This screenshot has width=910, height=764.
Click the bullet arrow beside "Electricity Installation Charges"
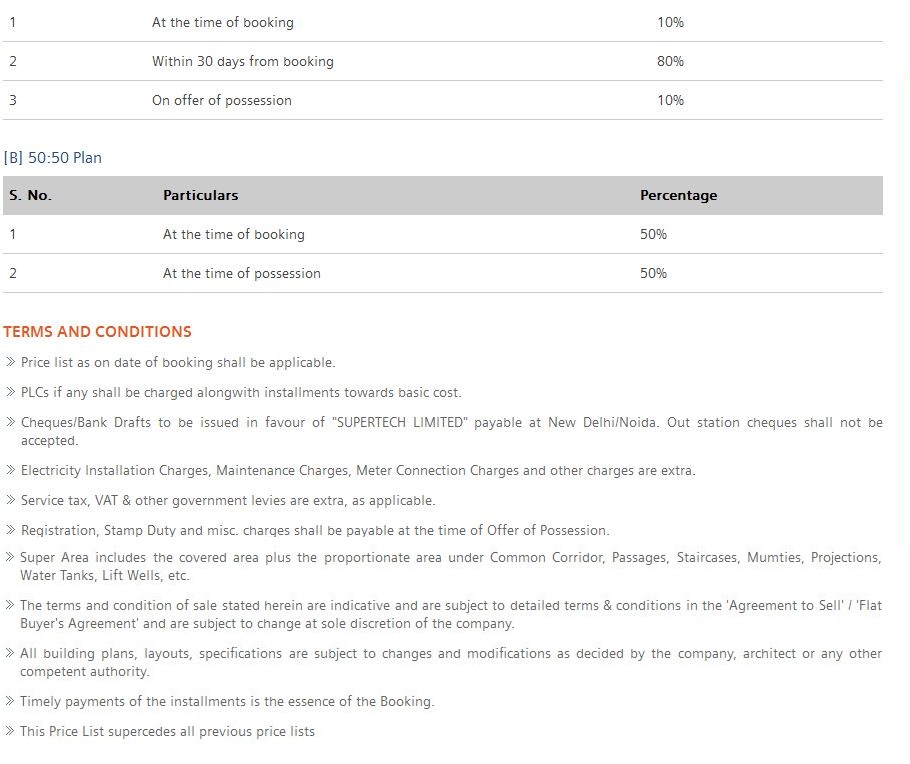(x=10, y=470)
